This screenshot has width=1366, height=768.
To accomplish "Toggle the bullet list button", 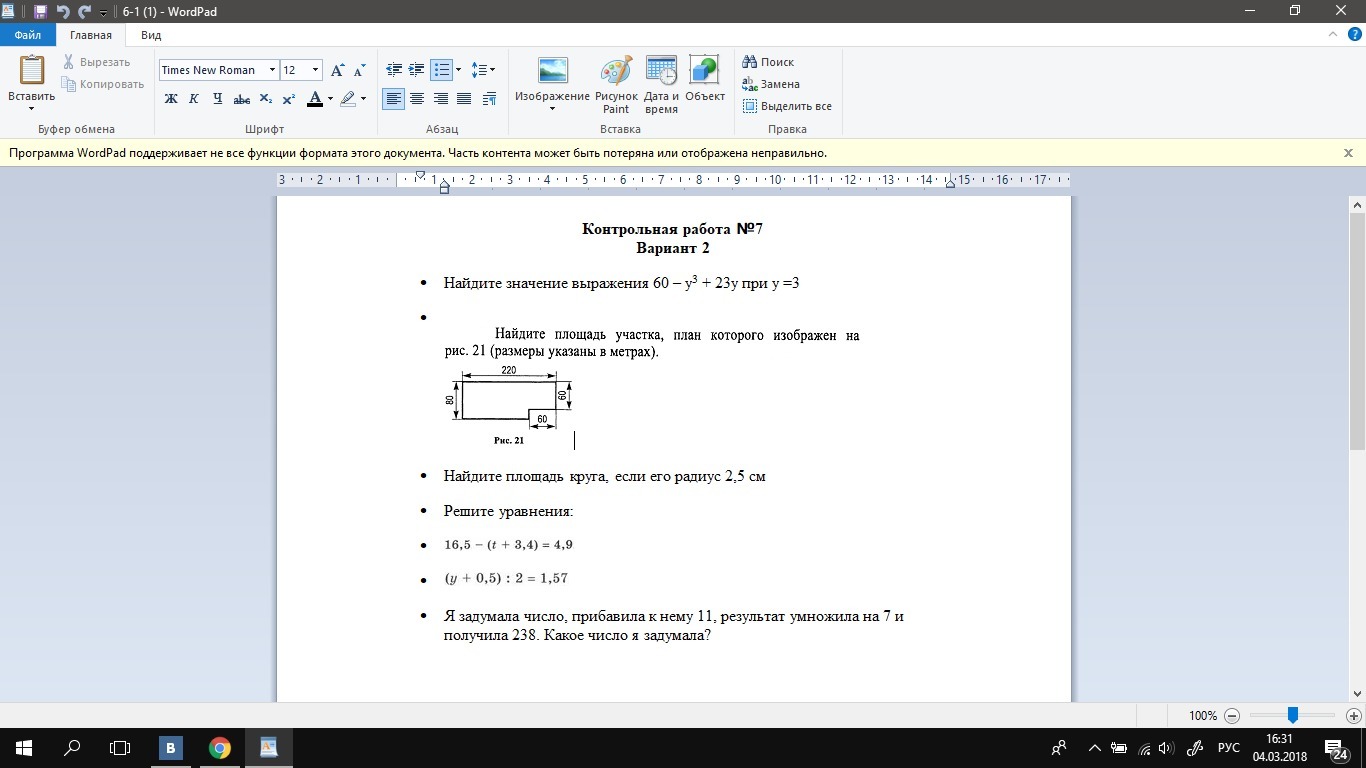I will click(x=441, y=70).
